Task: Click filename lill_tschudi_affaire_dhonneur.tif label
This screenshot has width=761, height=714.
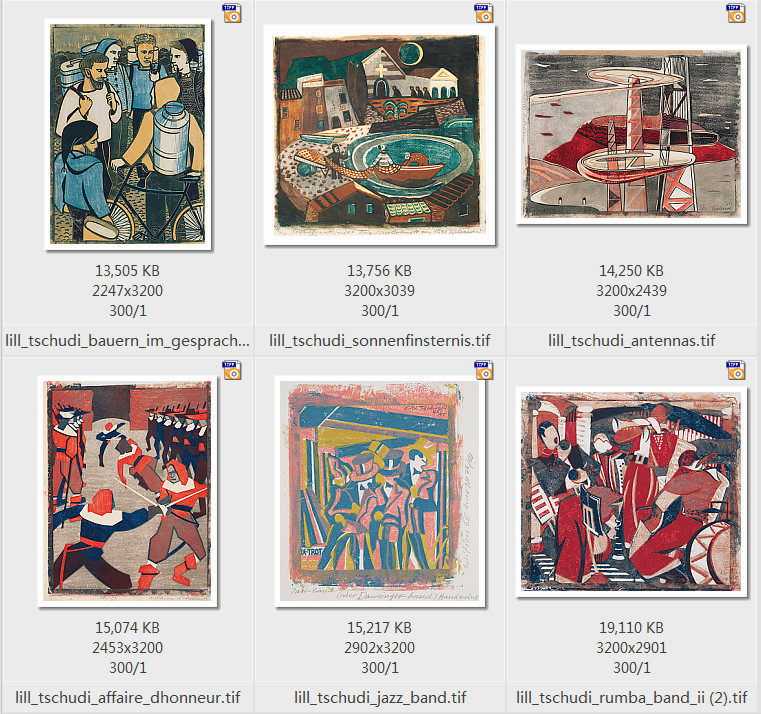Action: pyautogui.click(x=128, y=697)
